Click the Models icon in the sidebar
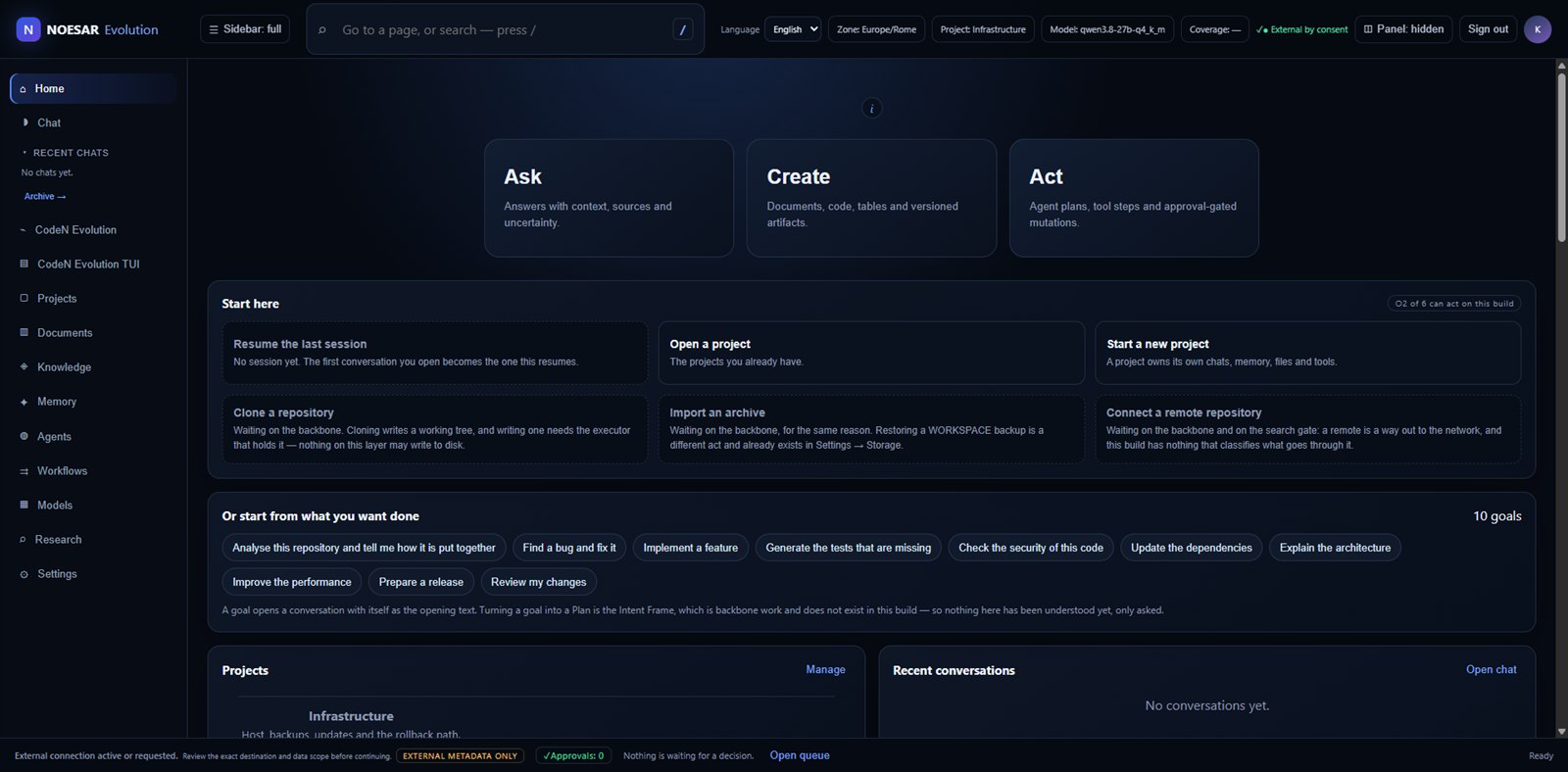The height and width of the screenshot is (772, 1568). point(24,505)
